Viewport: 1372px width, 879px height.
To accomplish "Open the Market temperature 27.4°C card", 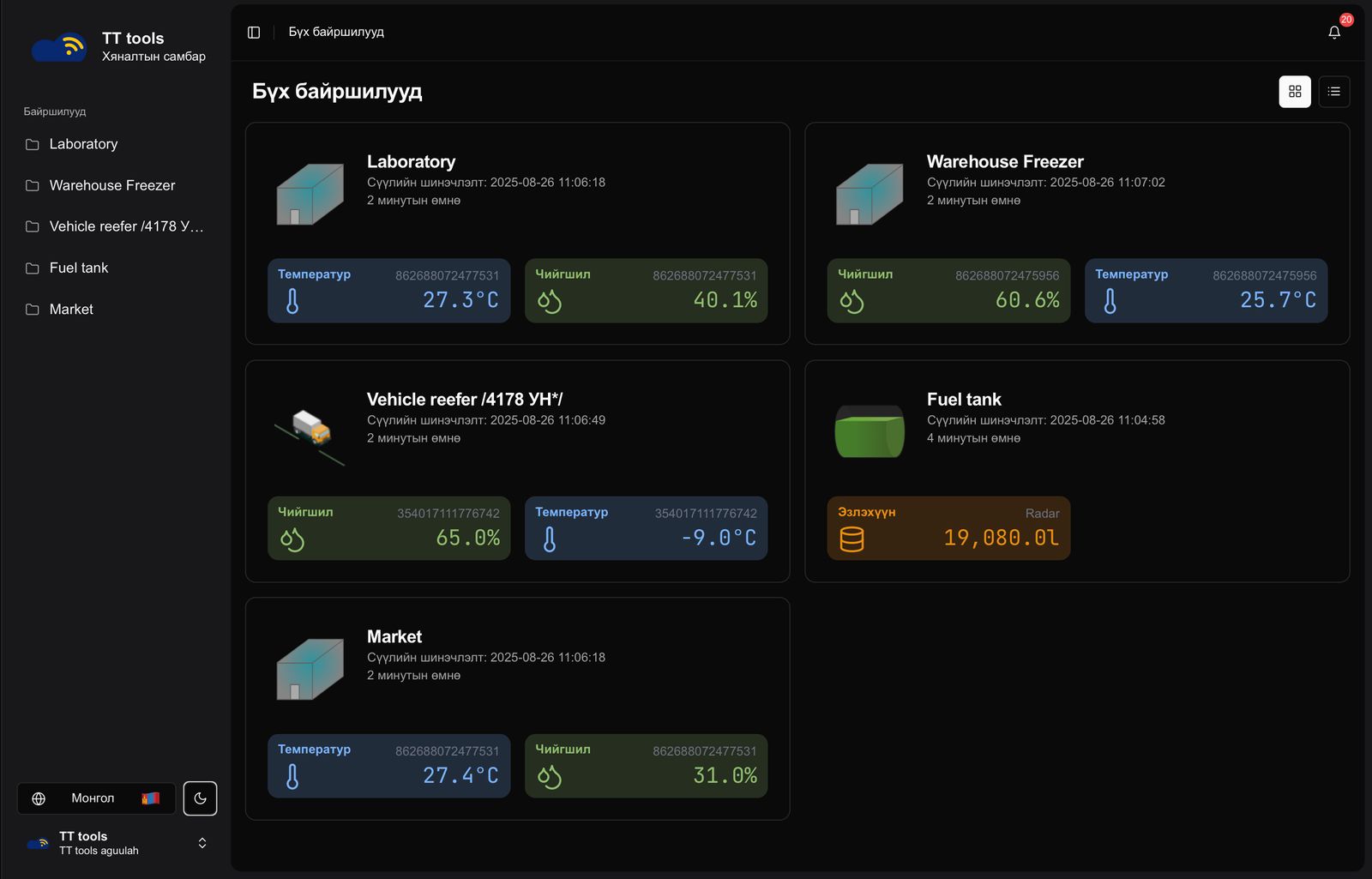I will click(x=388, y=766).
